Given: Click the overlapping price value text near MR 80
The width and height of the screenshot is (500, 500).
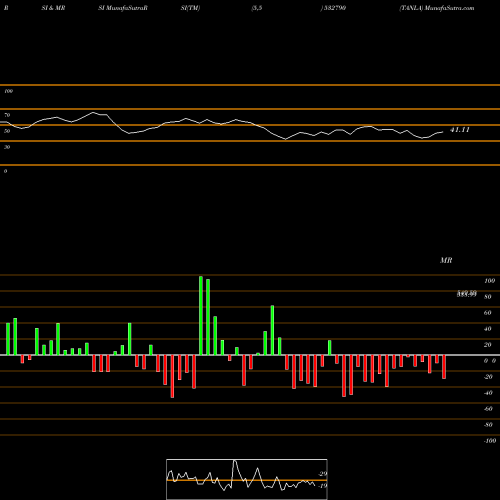Looking at the screenshot, I should 467,294.
